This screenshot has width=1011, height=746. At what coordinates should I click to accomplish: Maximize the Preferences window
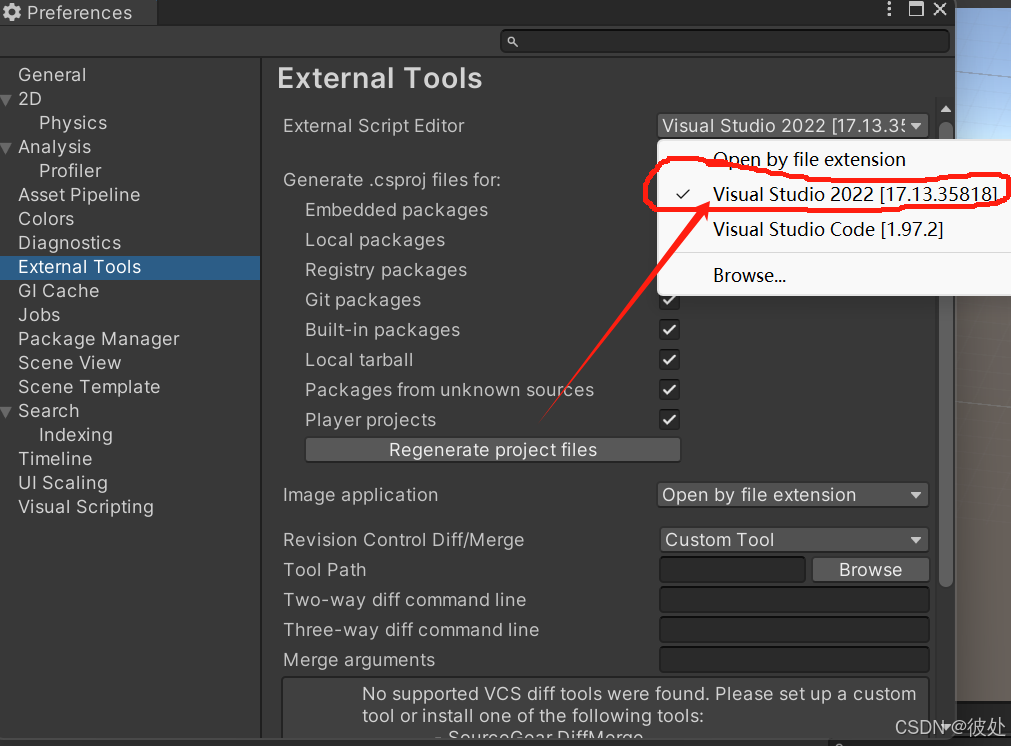point(916,9)
